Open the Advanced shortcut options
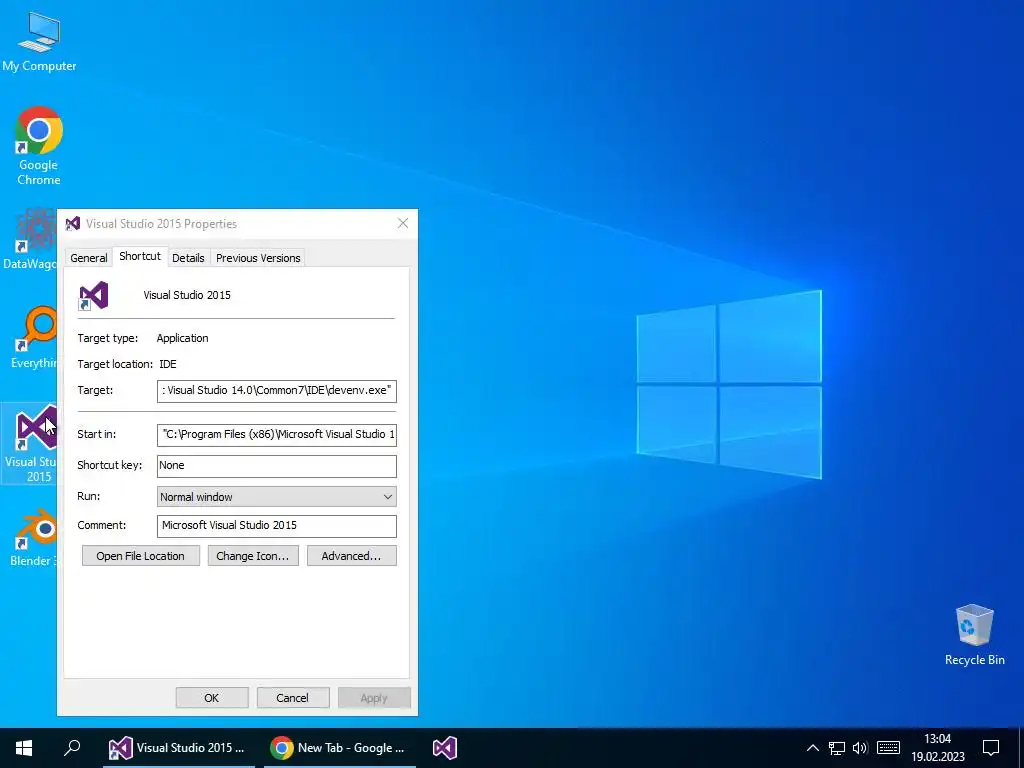 [351, 556]
